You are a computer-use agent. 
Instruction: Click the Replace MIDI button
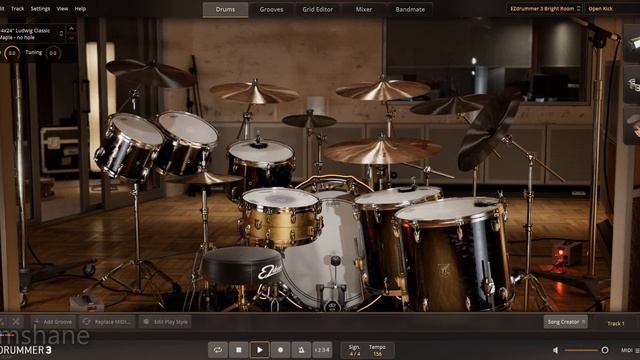click(108, 322)
